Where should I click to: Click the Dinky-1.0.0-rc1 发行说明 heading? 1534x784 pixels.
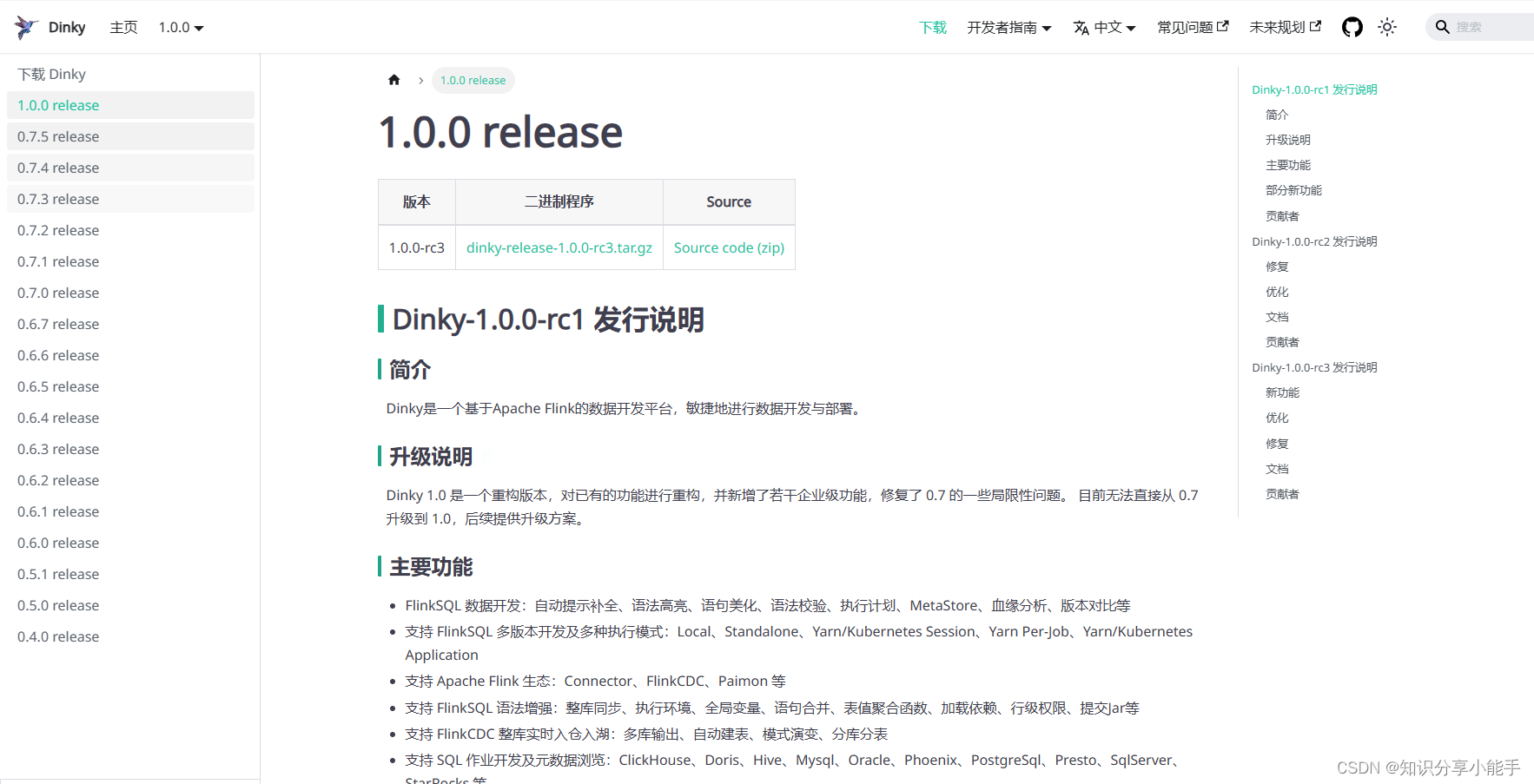coord(548,320)
